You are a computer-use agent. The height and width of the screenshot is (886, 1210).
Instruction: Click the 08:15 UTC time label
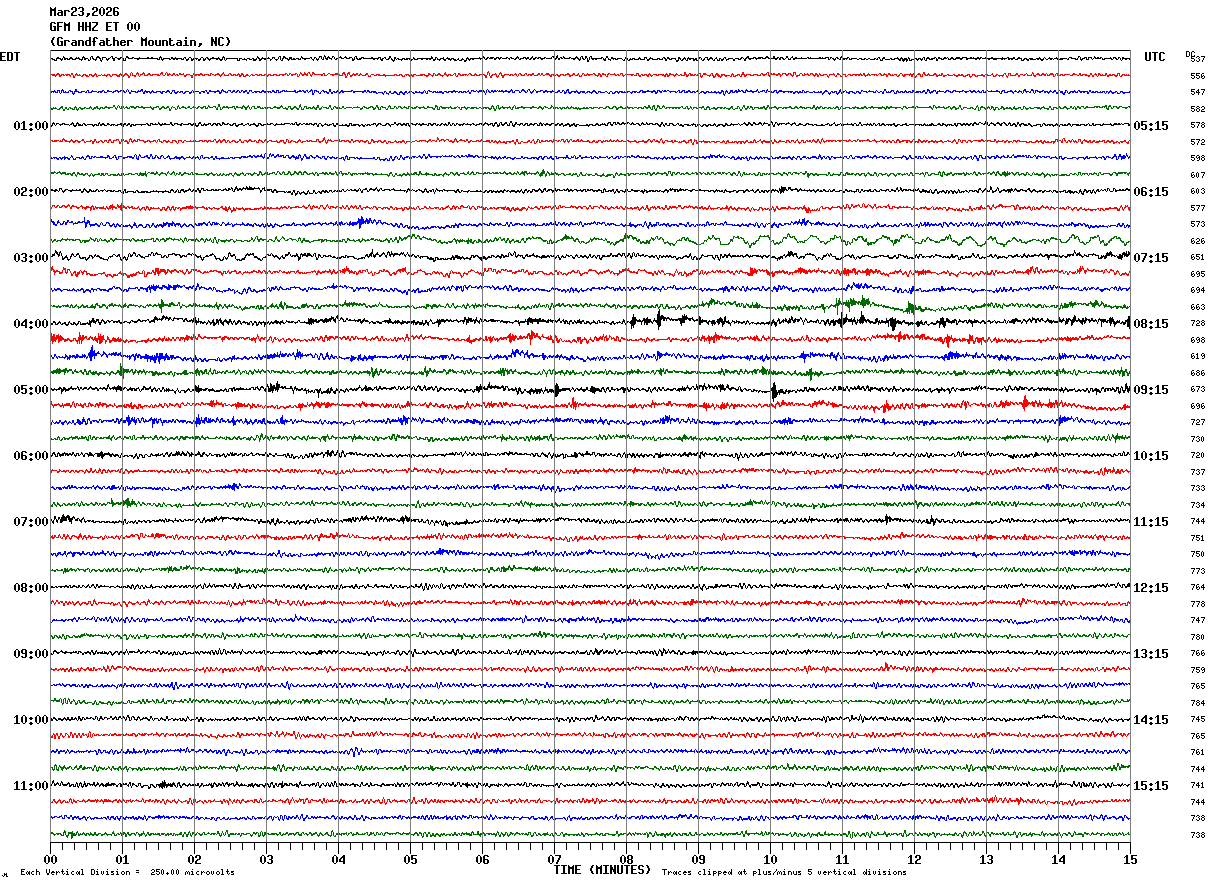tap(1151, 324)
